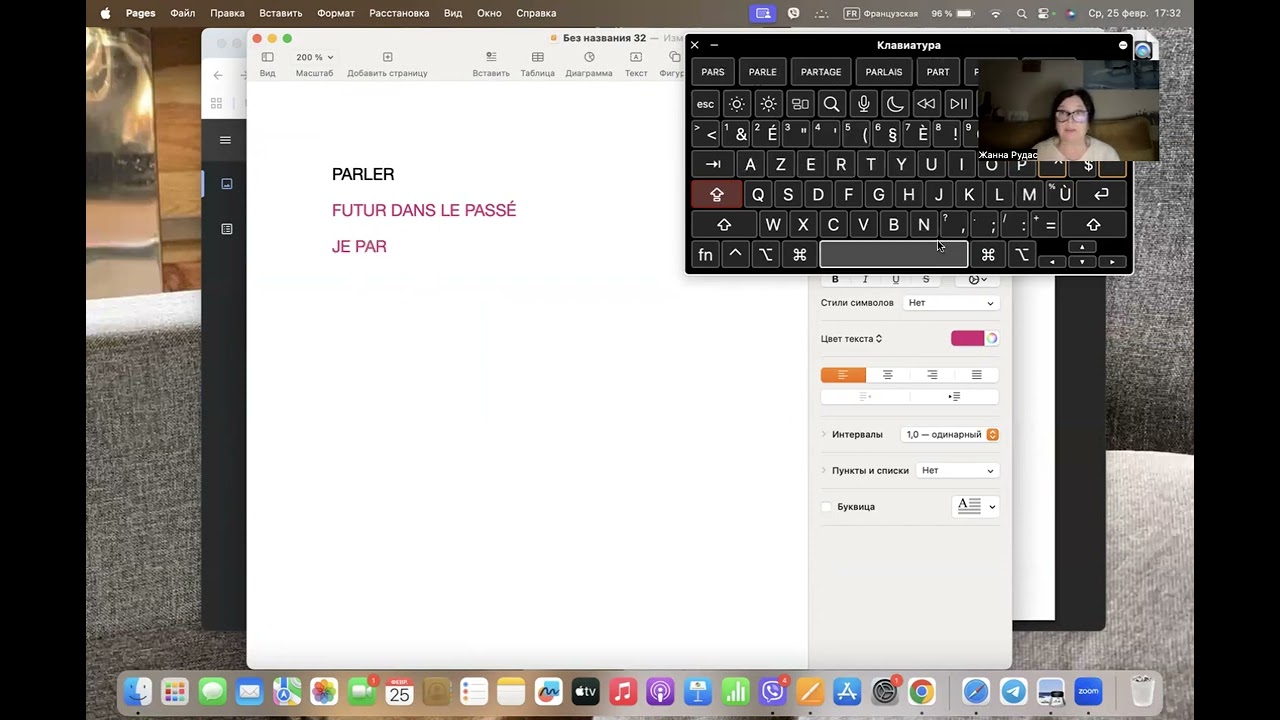Click the magnifier search key on the on-screen keyboard

tap(831, 104)
